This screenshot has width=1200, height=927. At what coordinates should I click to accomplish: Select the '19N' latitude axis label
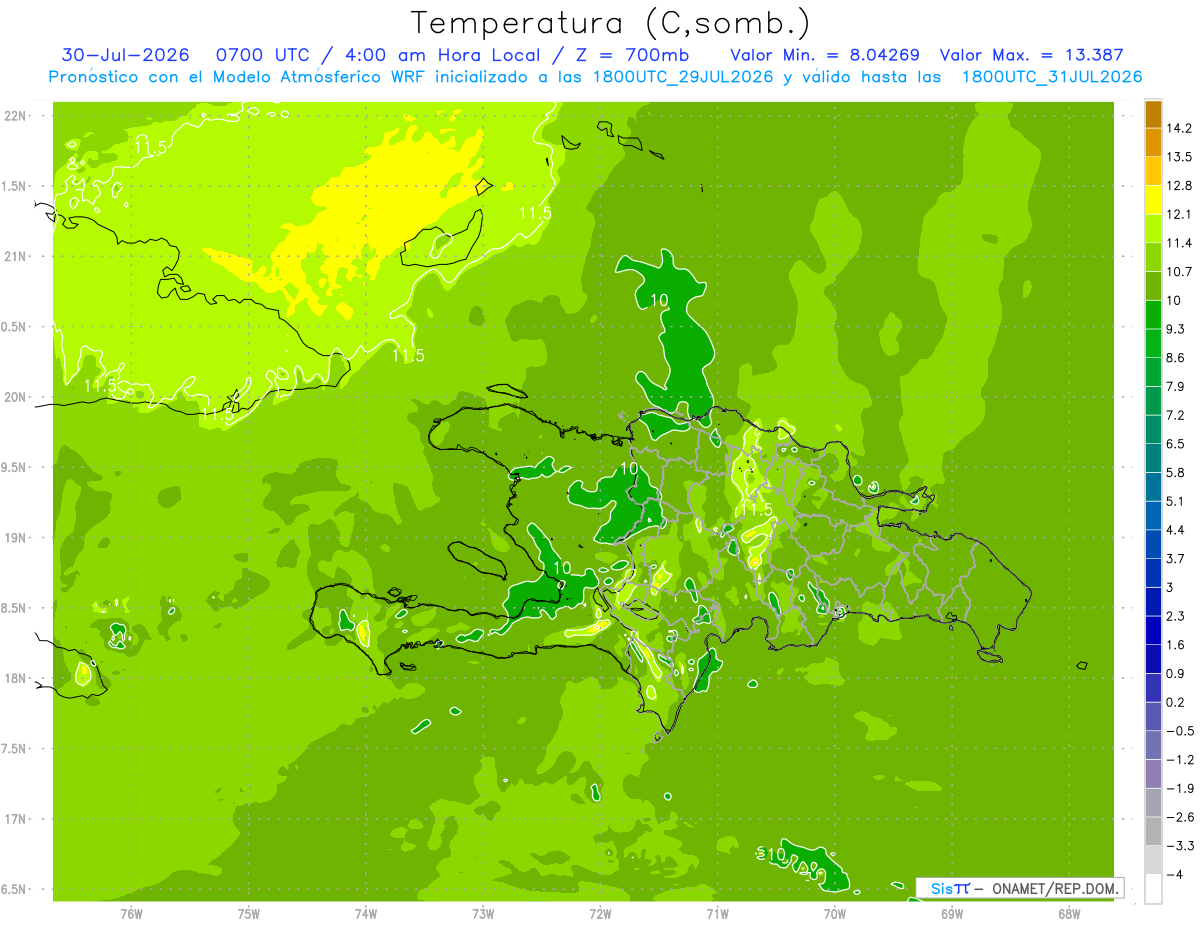[x=14, y=538]
